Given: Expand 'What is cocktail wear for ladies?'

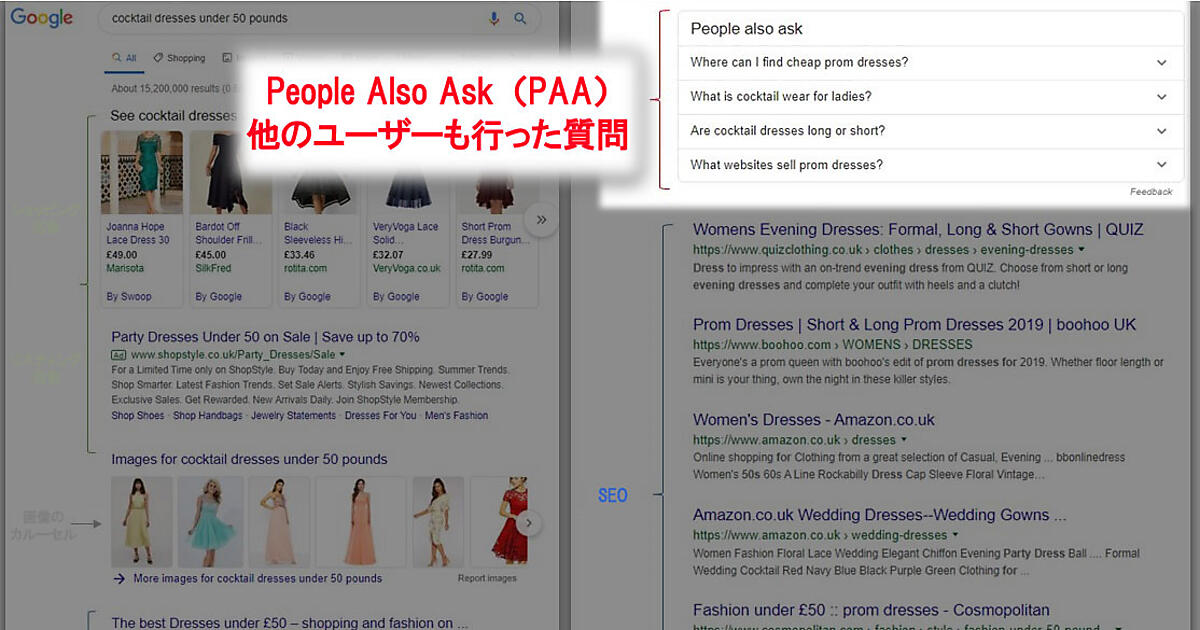Looking at the screenshot, I should coord(930,96).
